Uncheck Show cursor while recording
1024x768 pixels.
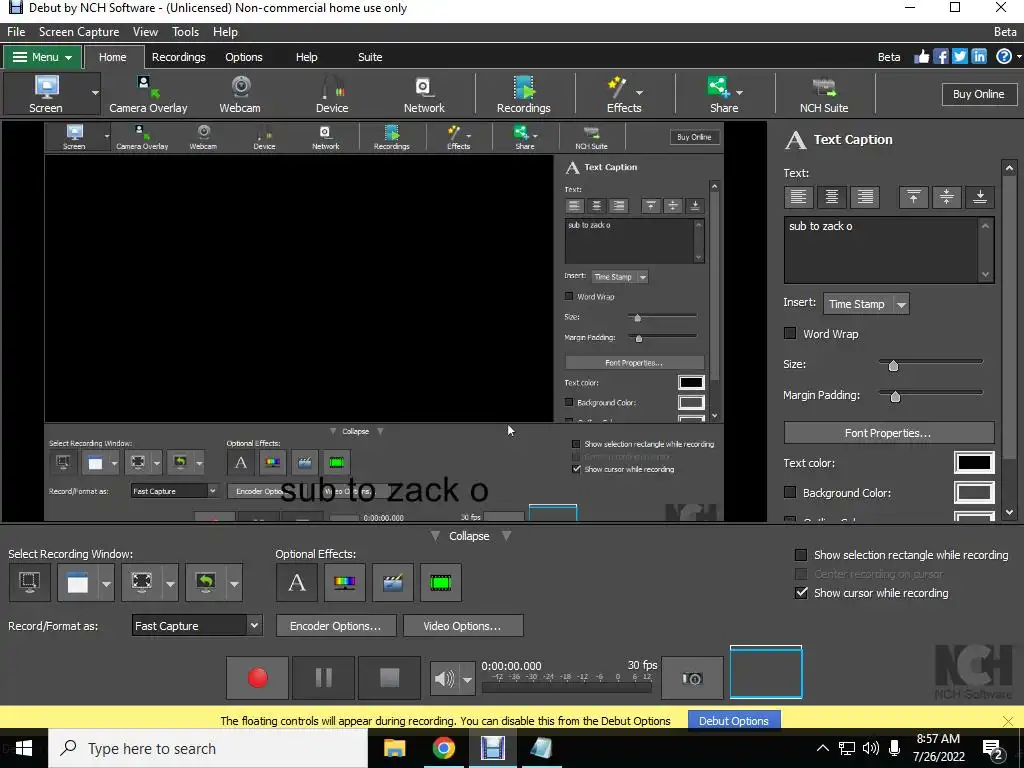coord(801,592)
